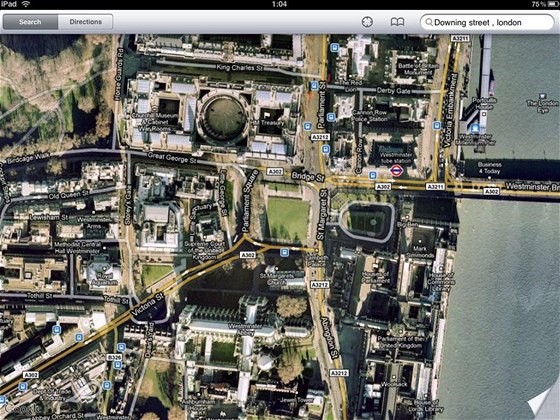
Task: Select the Search mode tab
Action: click(x=30, y=22)
